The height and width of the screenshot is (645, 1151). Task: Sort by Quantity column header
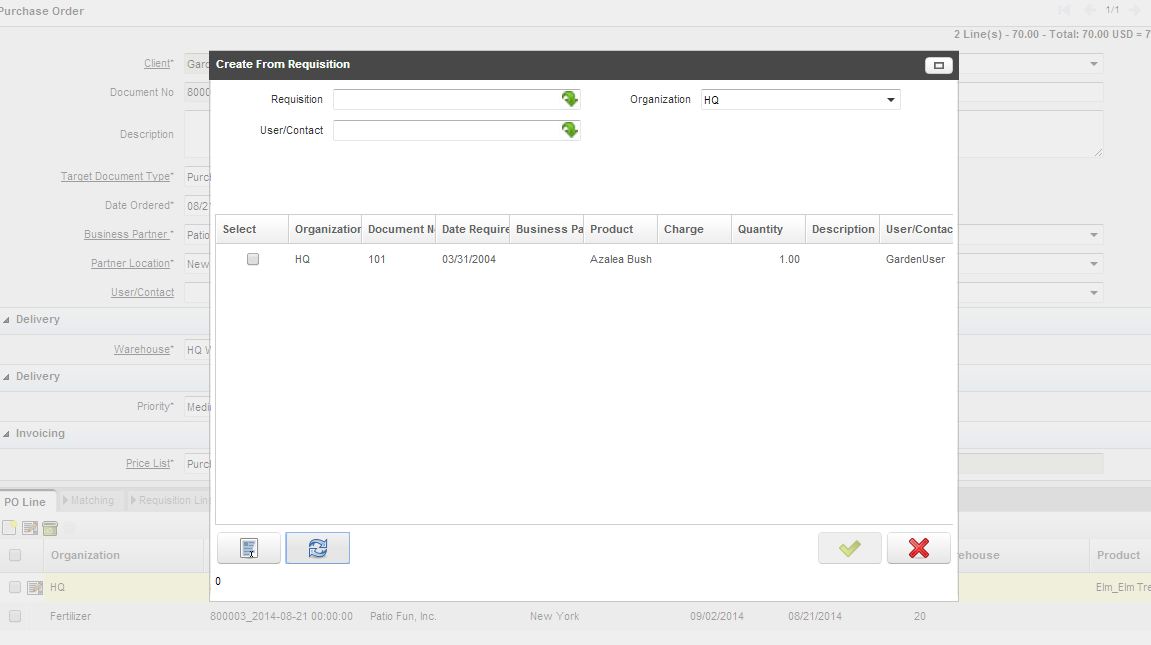tap(760, 229)
